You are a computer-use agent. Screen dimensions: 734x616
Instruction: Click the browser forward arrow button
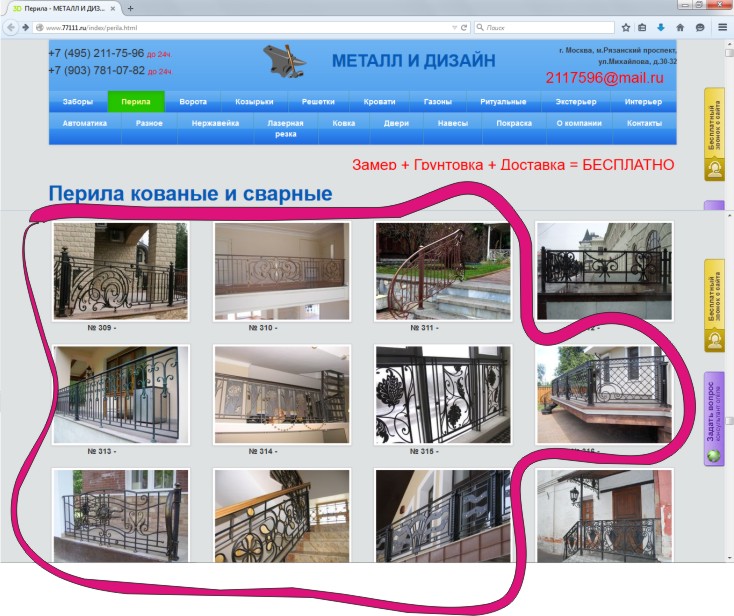pos(25,28)
